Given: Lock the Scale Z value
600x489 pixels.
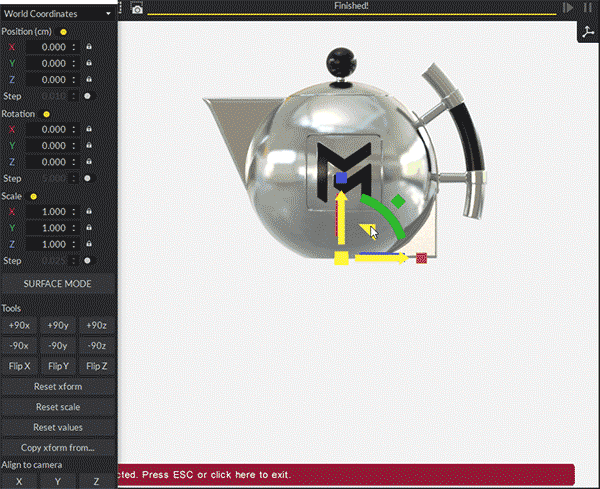Looking at the screenshot, I should (89, 244).
